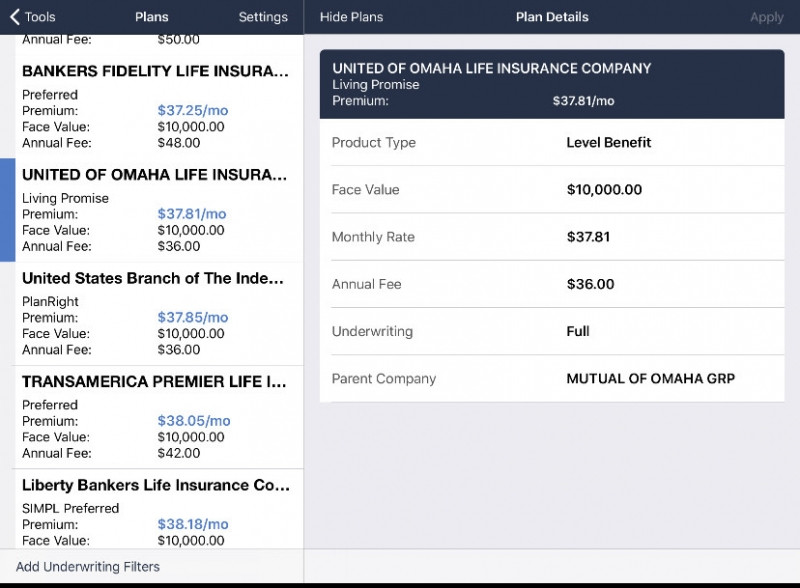Select the Liberty Bankers Life plan
800x588 pixels.
[x=159, y=509]
